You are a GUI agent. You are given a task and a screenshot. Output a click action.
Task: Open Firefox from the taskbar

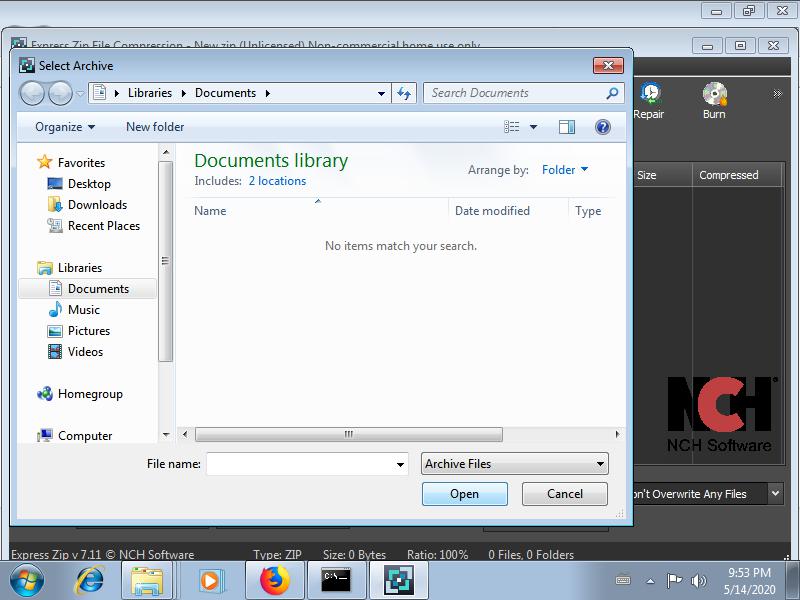pos(274,580)
